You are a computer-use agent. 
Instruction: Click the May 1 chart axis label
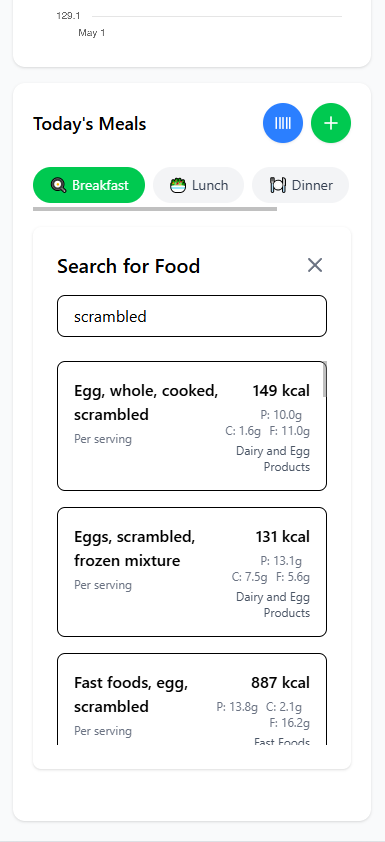(92, 33)
